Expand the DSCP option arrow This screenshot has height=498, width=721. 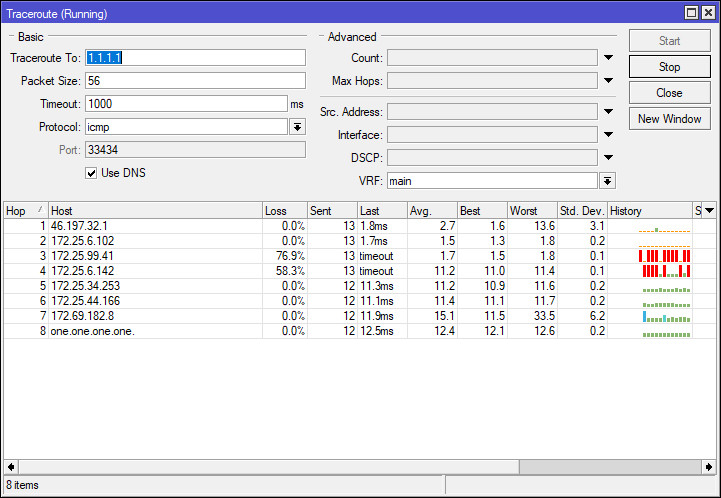click(x=608, y=157)
